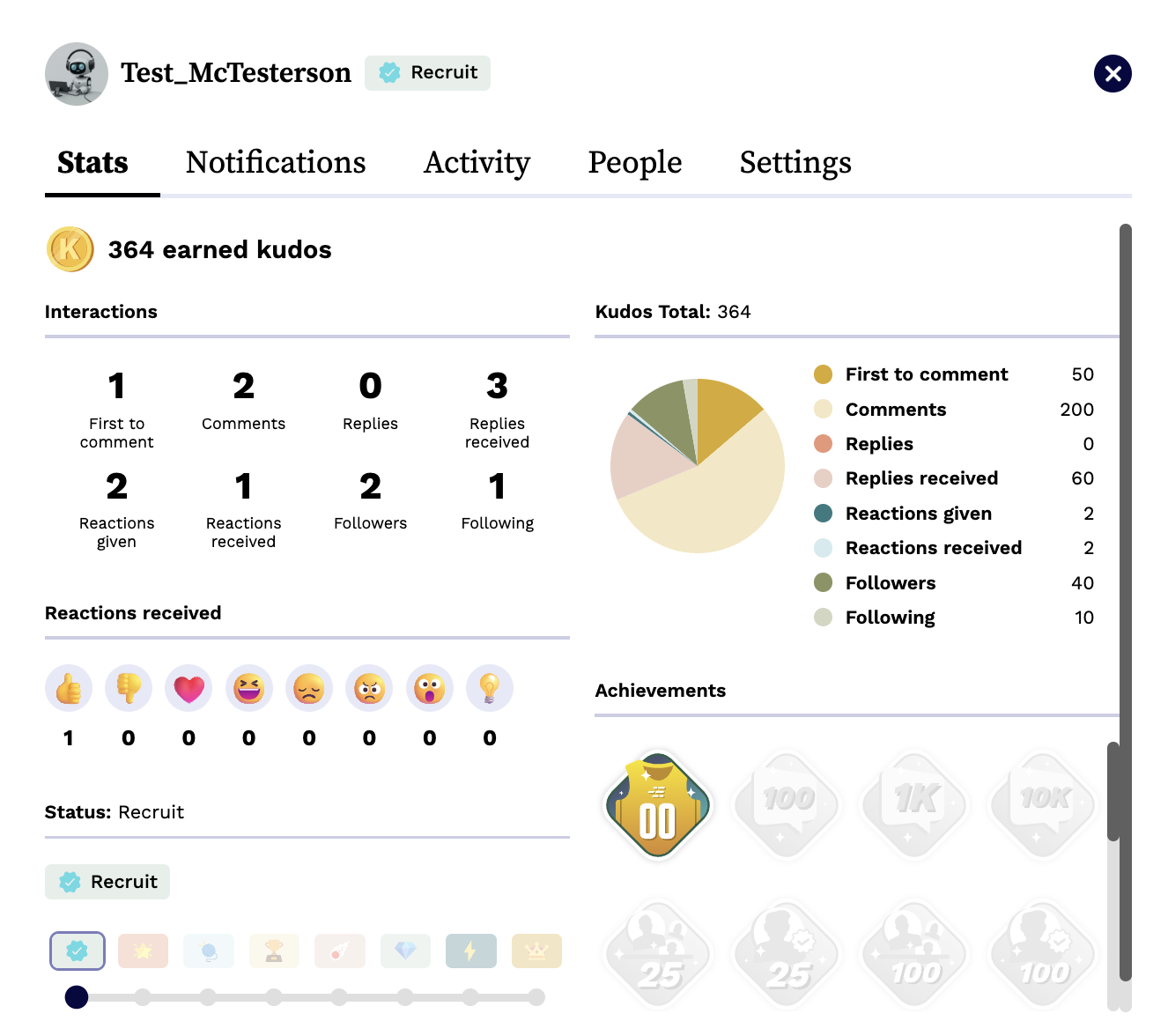Click the thumbs up reaction emoji
1168x1036 pixels.
point(69,688)
